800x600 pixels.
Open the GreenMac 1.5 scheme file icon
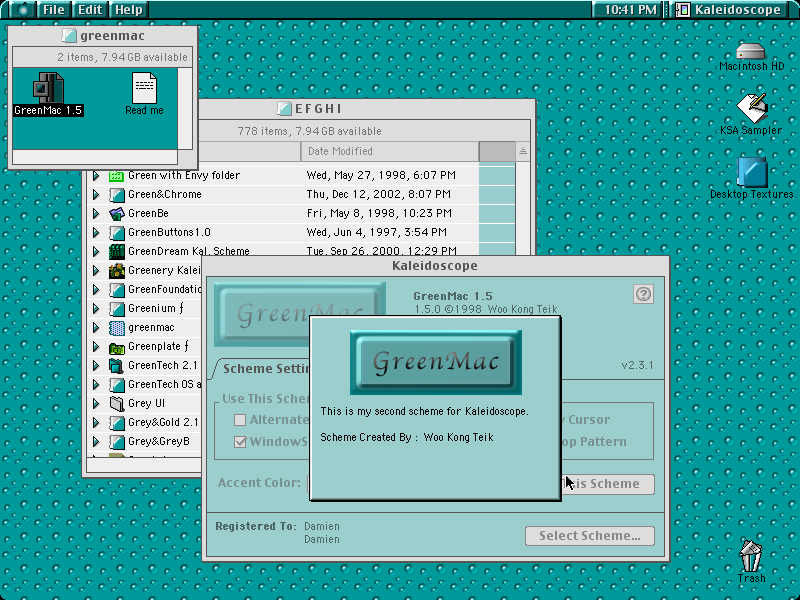coord(48,87)
